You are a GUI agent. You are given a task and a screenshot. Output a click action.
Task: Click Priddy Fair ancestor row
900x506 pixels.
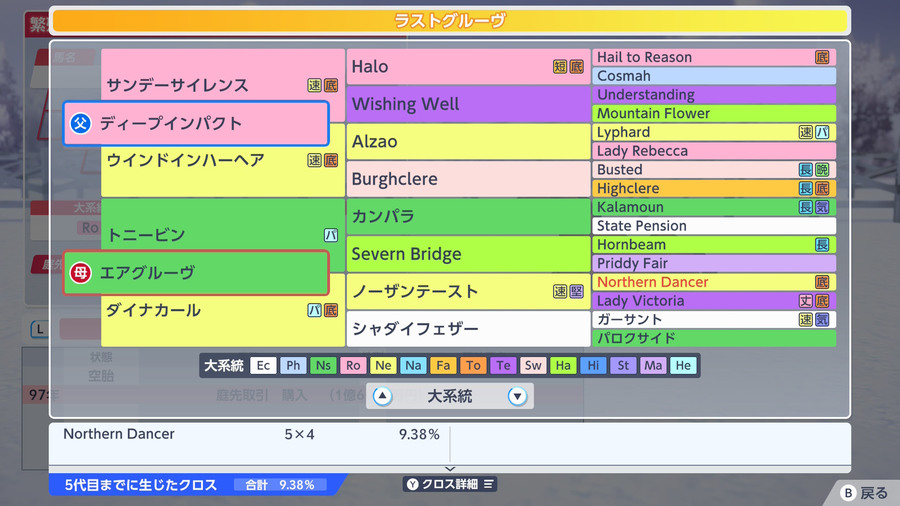[714, 263]
